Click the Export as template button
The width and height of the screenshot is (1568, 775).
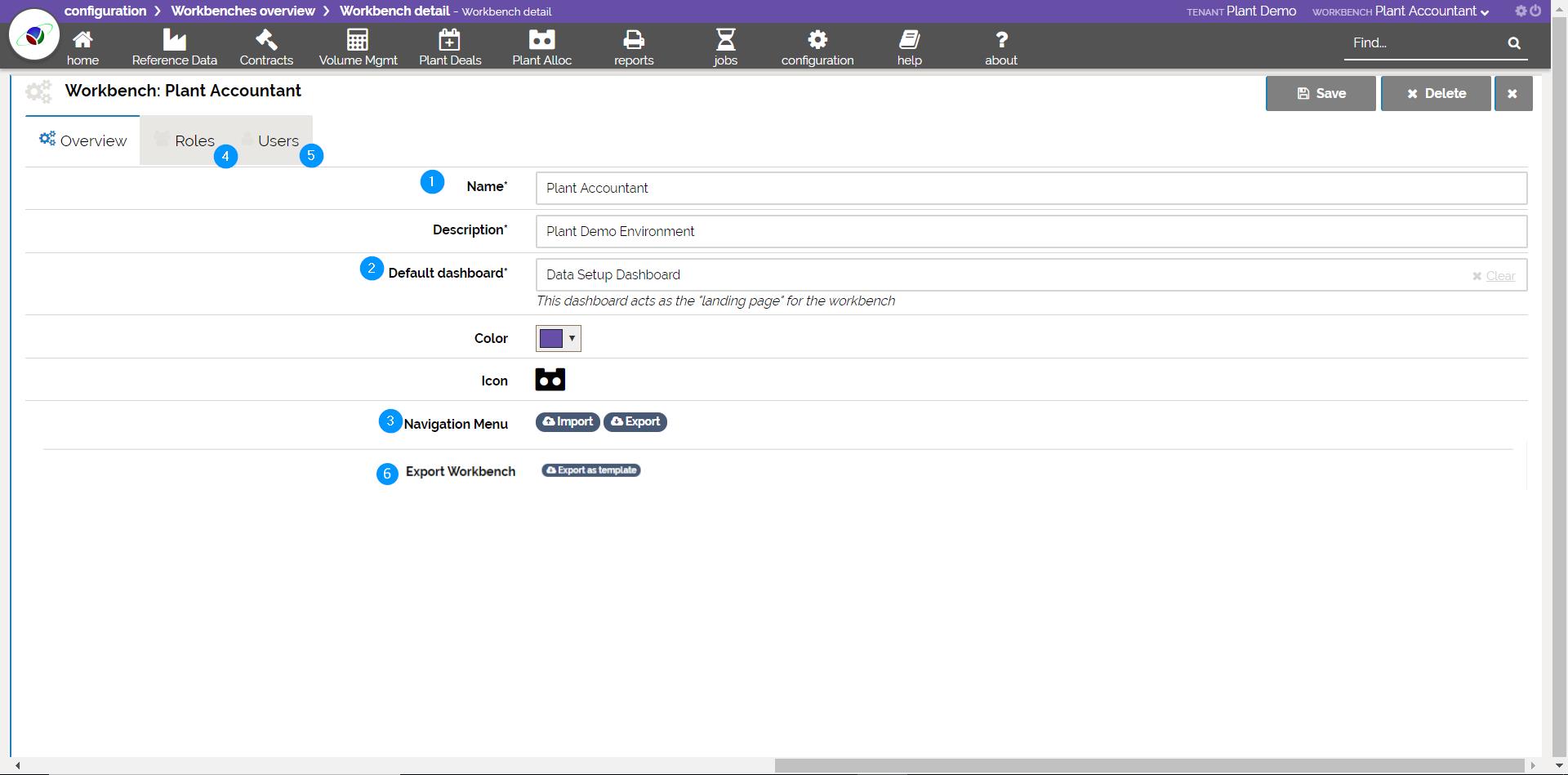click(x=591, y=470)
